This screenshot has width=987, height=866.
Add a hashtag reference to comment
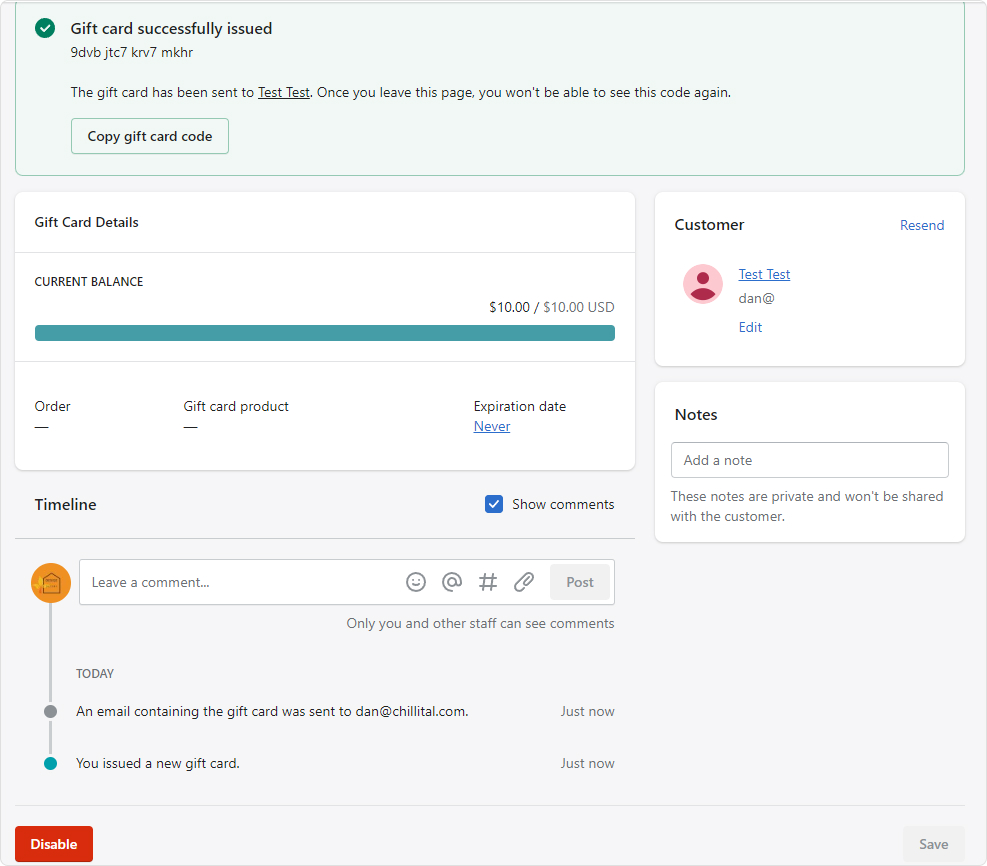488,582
